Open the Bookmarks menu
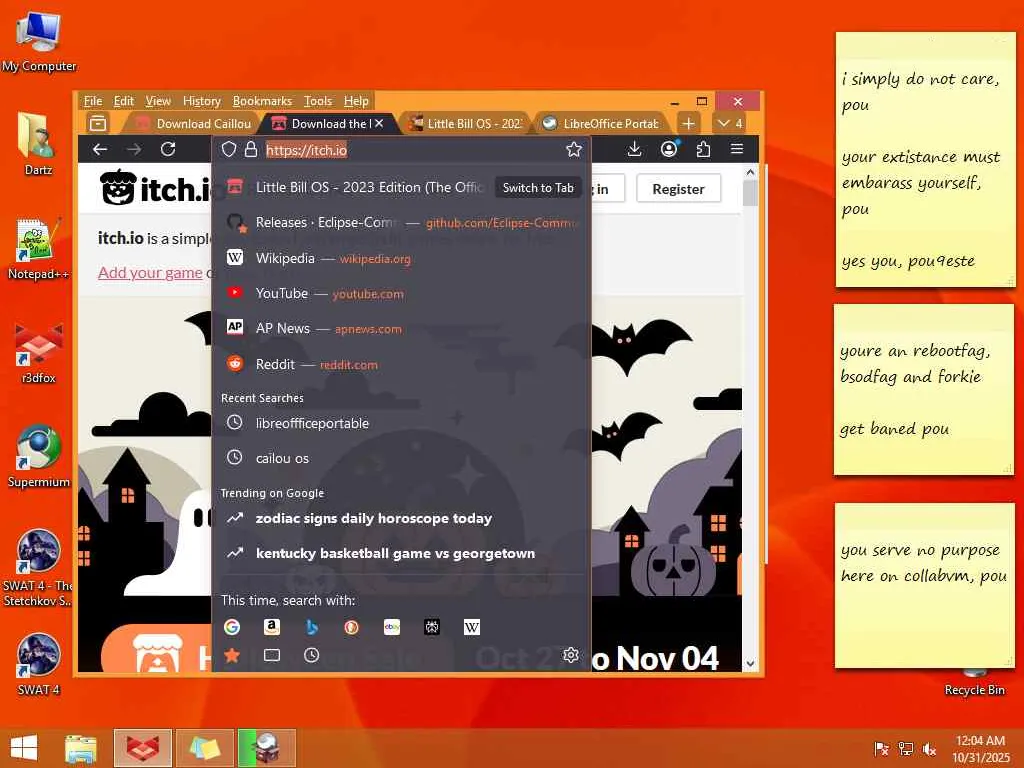The image size is (1024, 768). pos(262,101)
